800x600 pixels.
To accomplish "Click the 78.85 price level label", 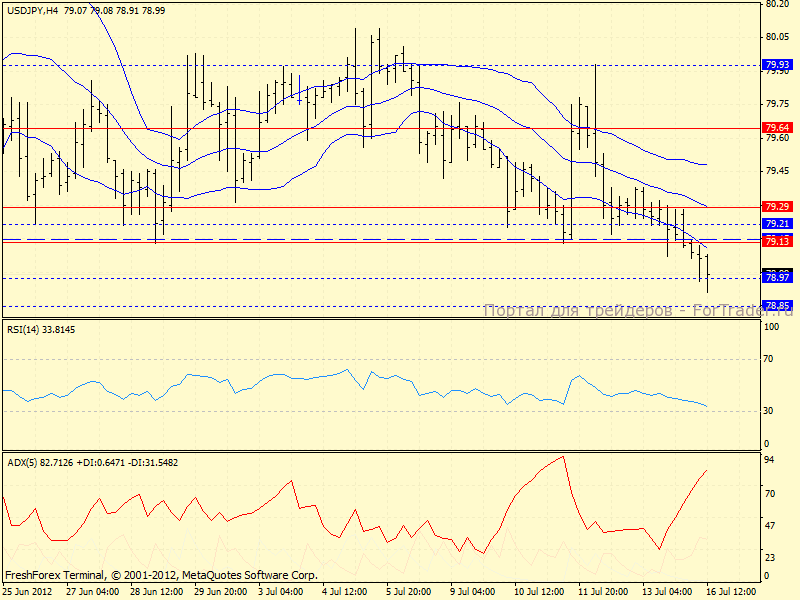I will click(777, 305).
